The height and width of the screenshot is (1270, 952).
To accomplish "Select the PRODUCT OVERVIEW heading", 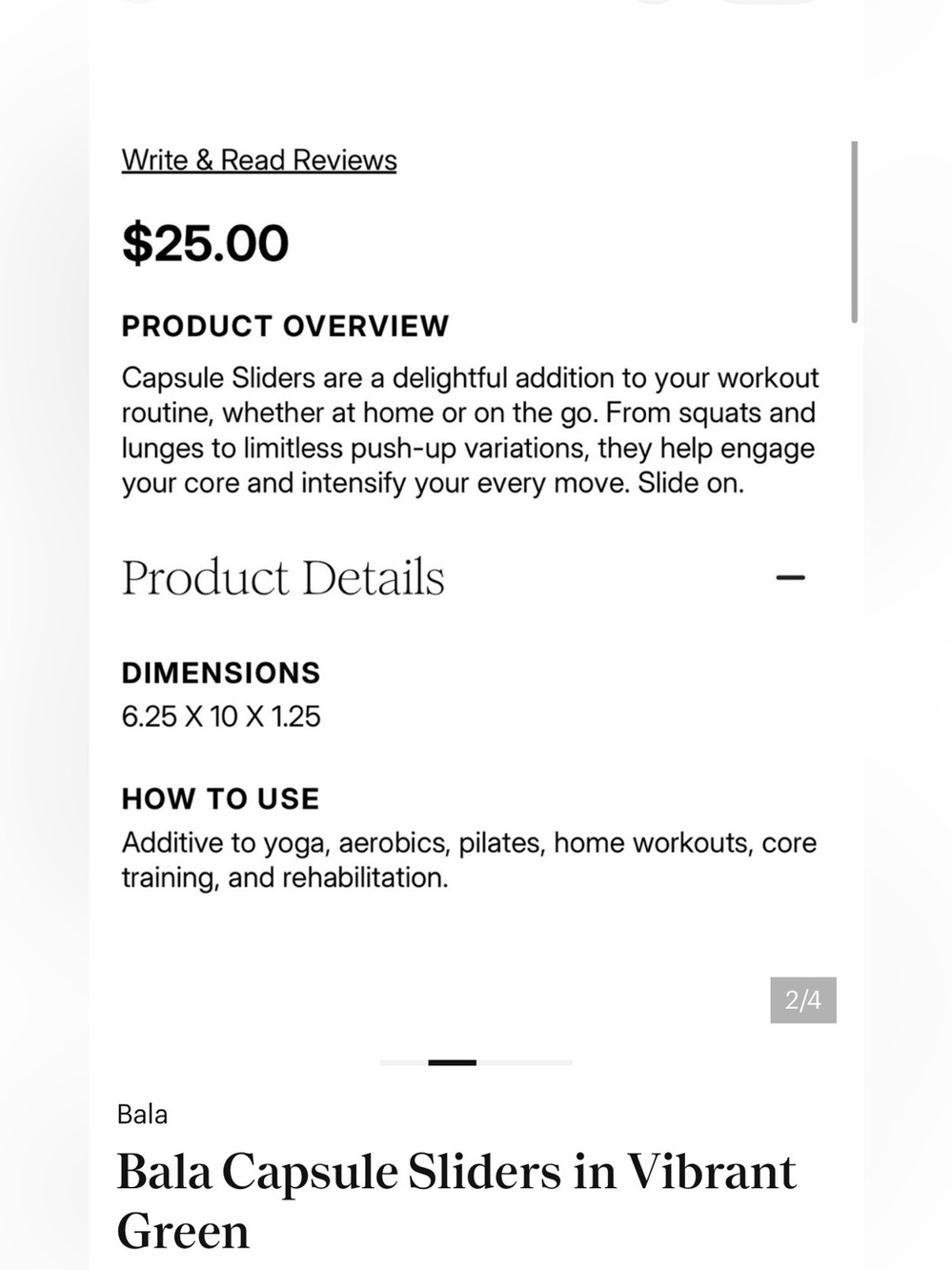I will (x=285, y=326).
